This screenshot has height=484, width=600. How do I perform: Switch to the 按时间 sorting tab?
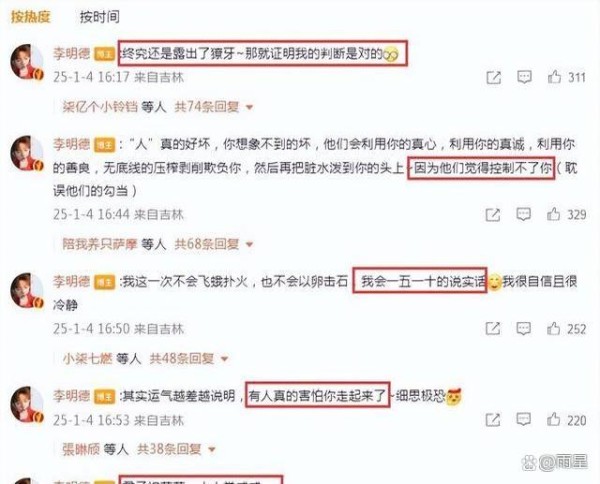pos(99,16)
